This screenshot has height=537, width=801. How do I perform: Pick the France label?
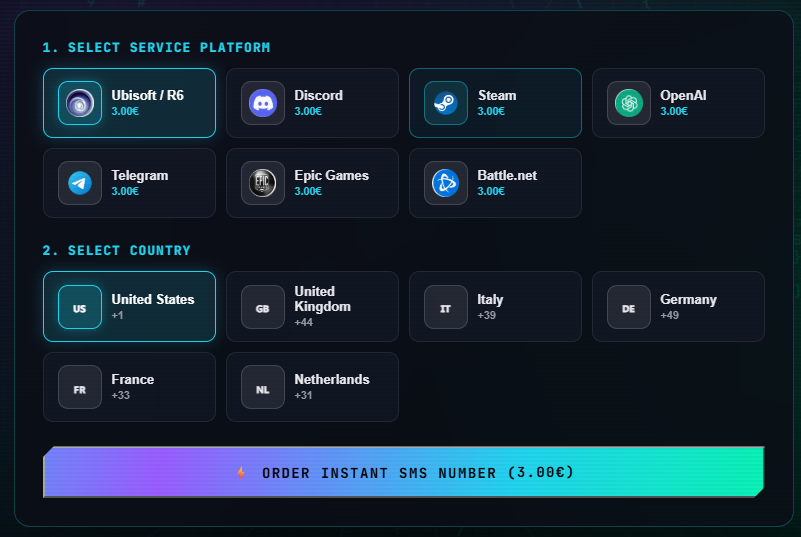click(x=132, y=380)
